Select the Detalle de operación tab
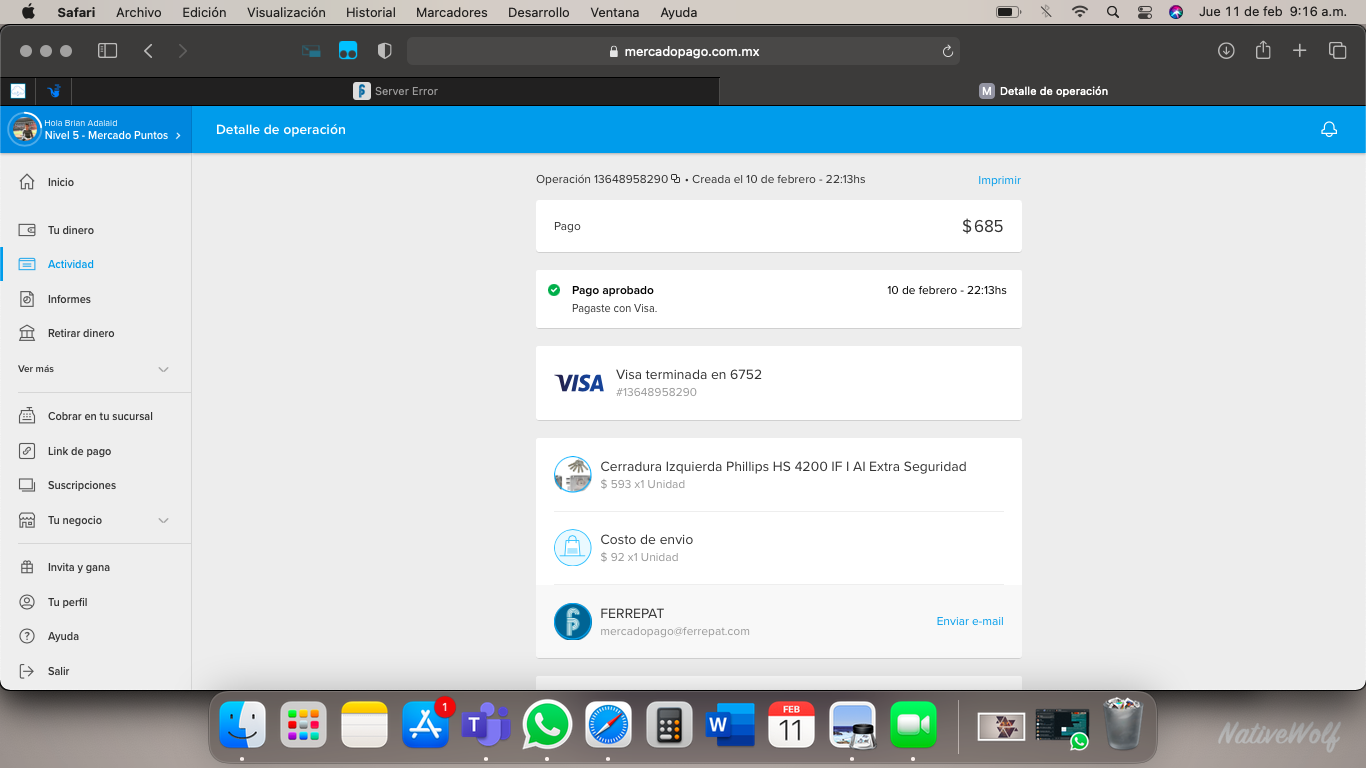This screenshot has width=1366, height=768. point(1043,91)
